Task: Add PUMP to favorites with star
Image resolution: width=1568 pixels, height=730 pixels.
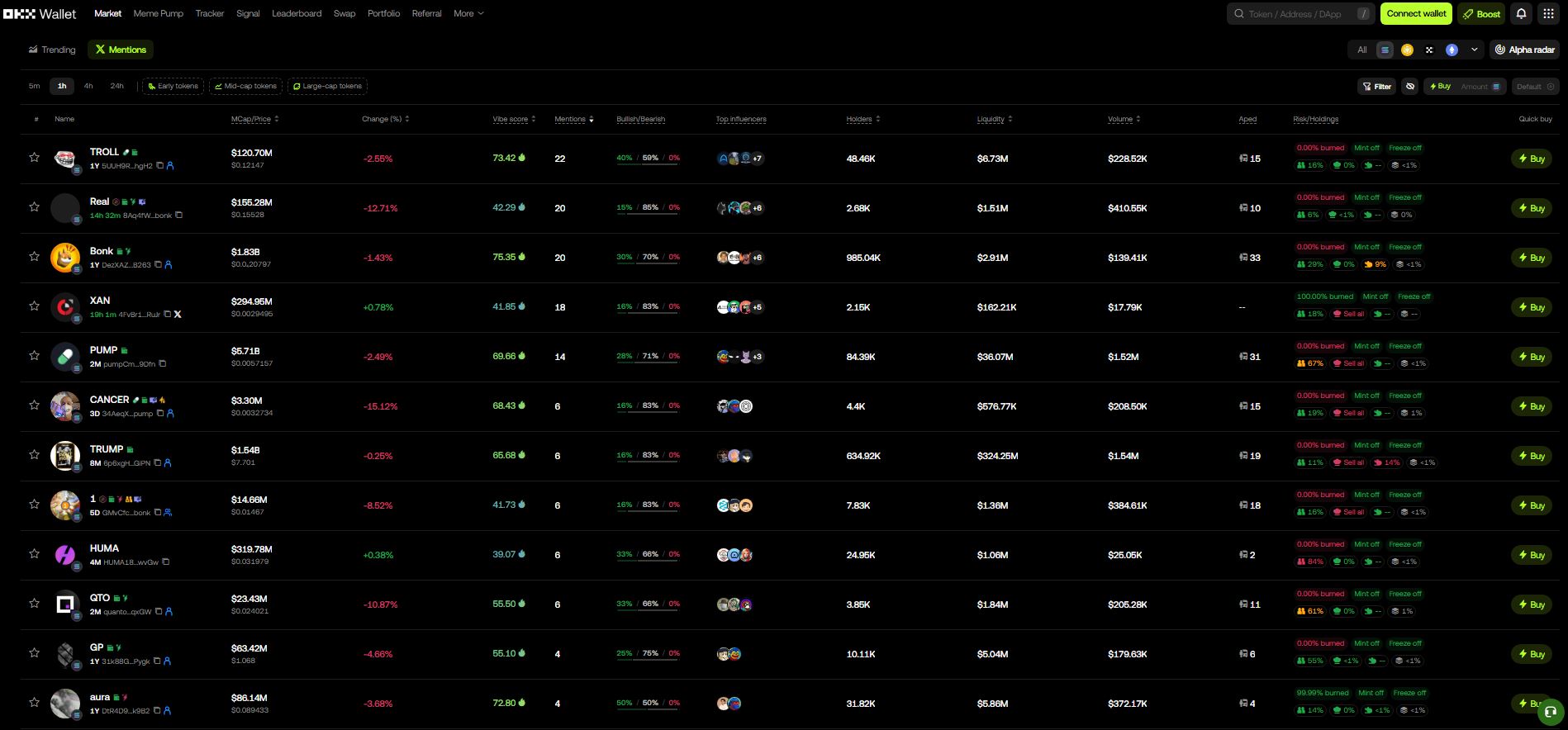Action: (x=34, y=356)
